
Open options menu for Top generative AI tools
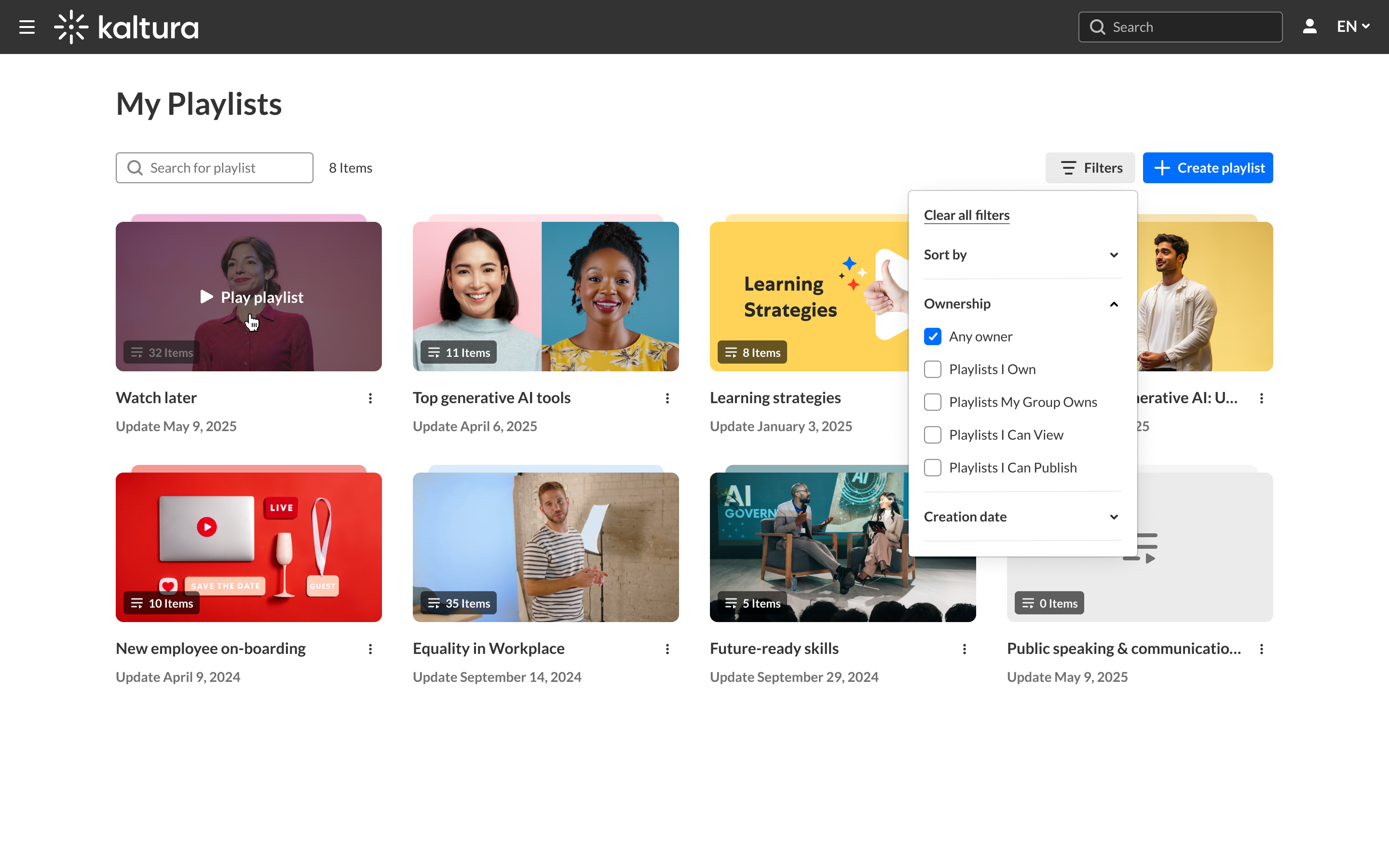point(667,398)
